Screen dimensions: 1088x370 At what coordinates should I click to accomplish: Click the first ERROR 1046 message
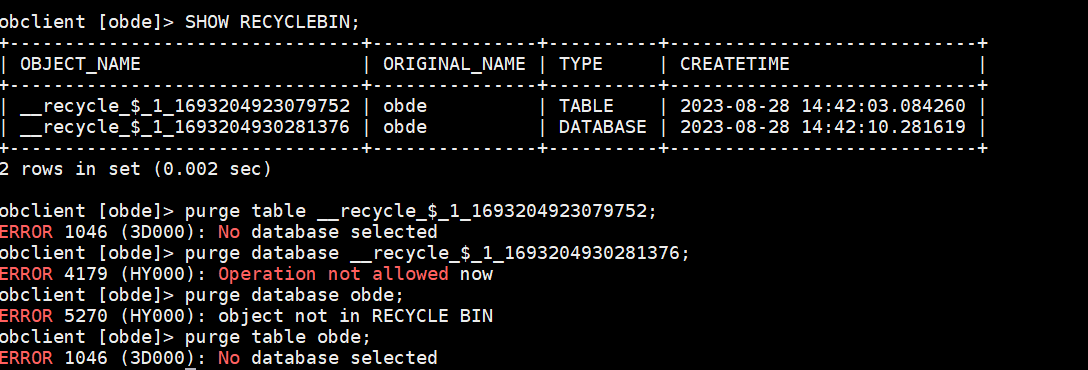[219, 232]
